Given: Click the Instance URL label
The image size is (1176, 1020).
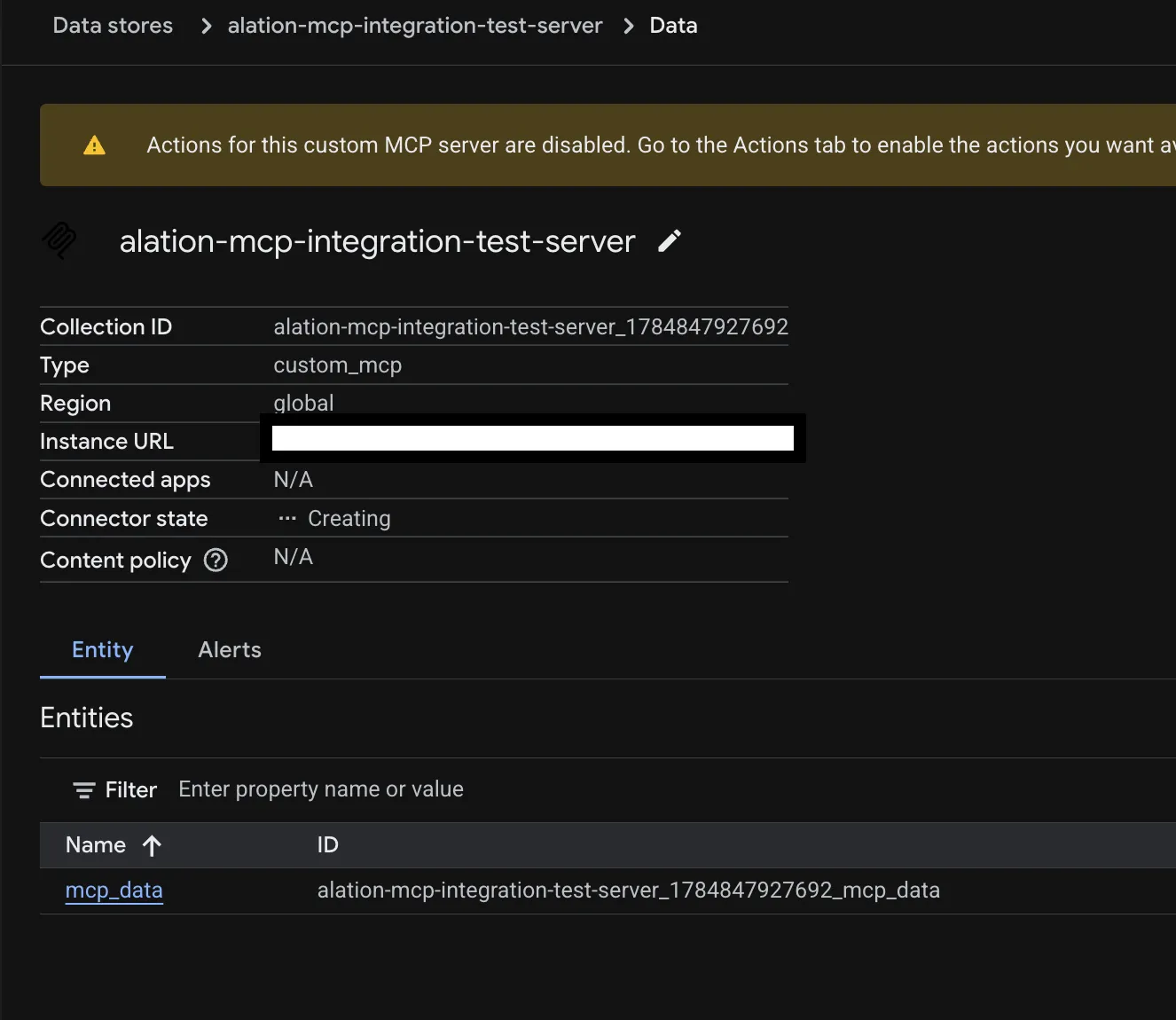Looking at the screenshot, I should tap(107, 442).
